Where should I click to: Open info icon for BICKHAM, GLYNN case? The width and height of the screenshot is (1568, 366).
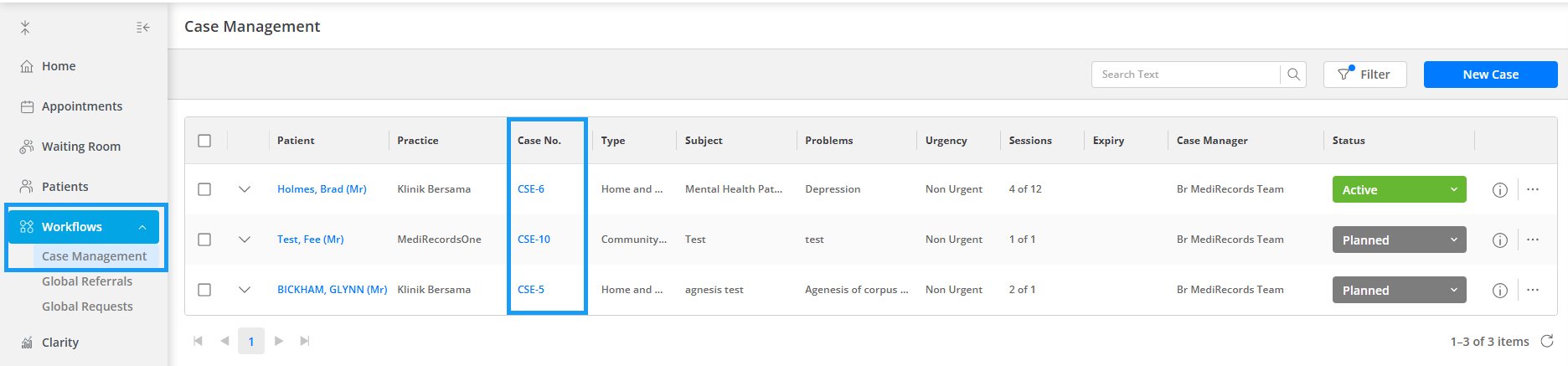1499,291
